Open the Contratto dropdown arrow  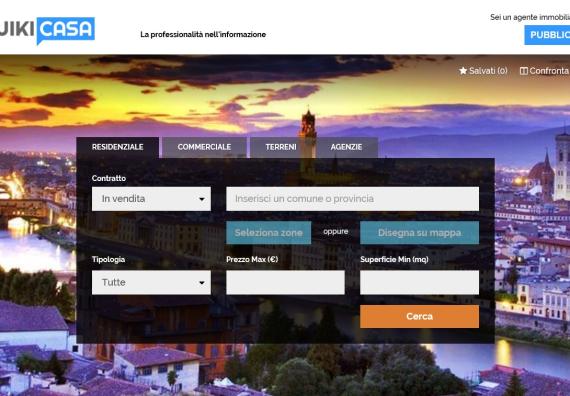click(202, 199)
